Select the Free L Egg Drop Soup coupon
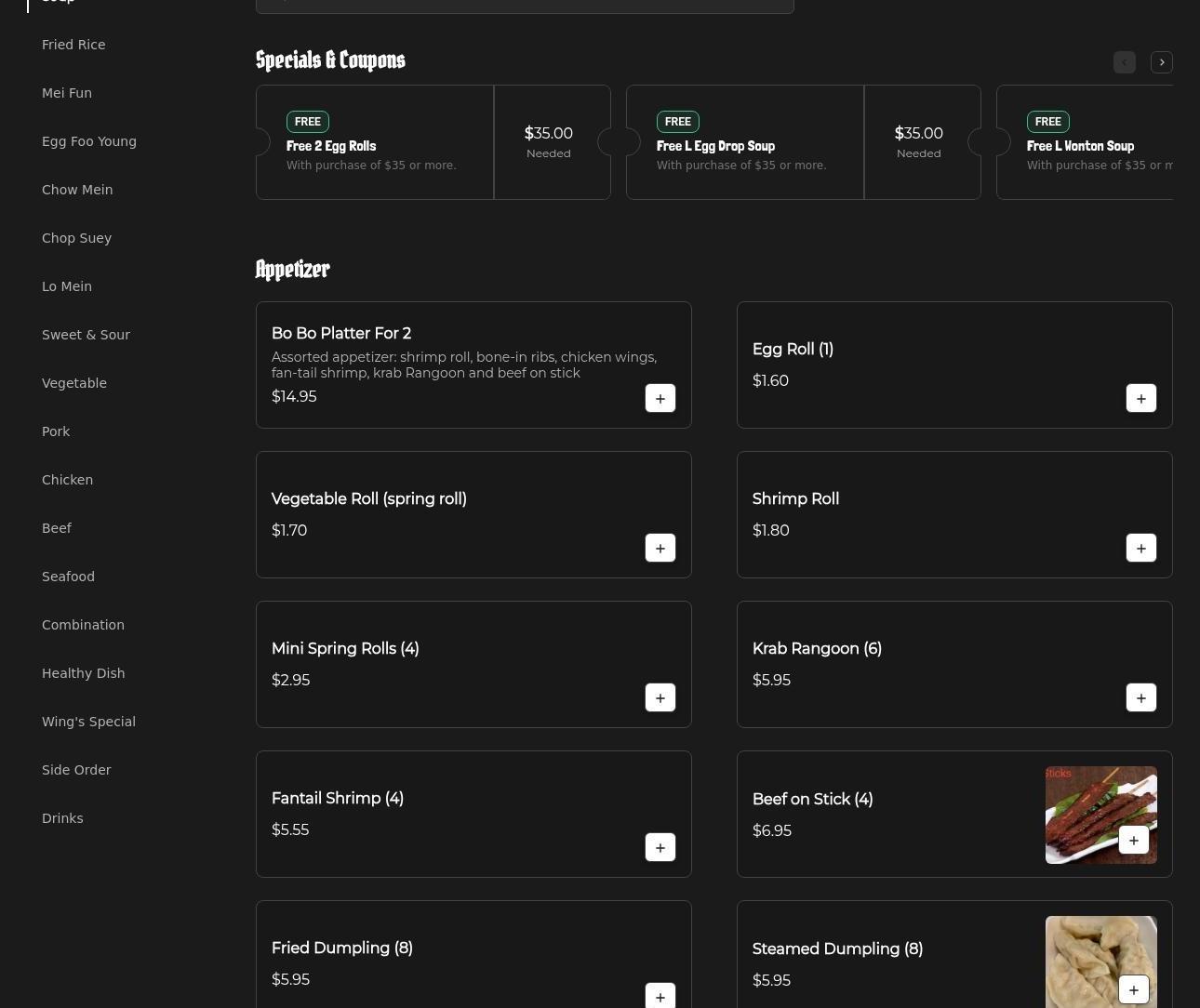1200x1008 pixels. 804,142
